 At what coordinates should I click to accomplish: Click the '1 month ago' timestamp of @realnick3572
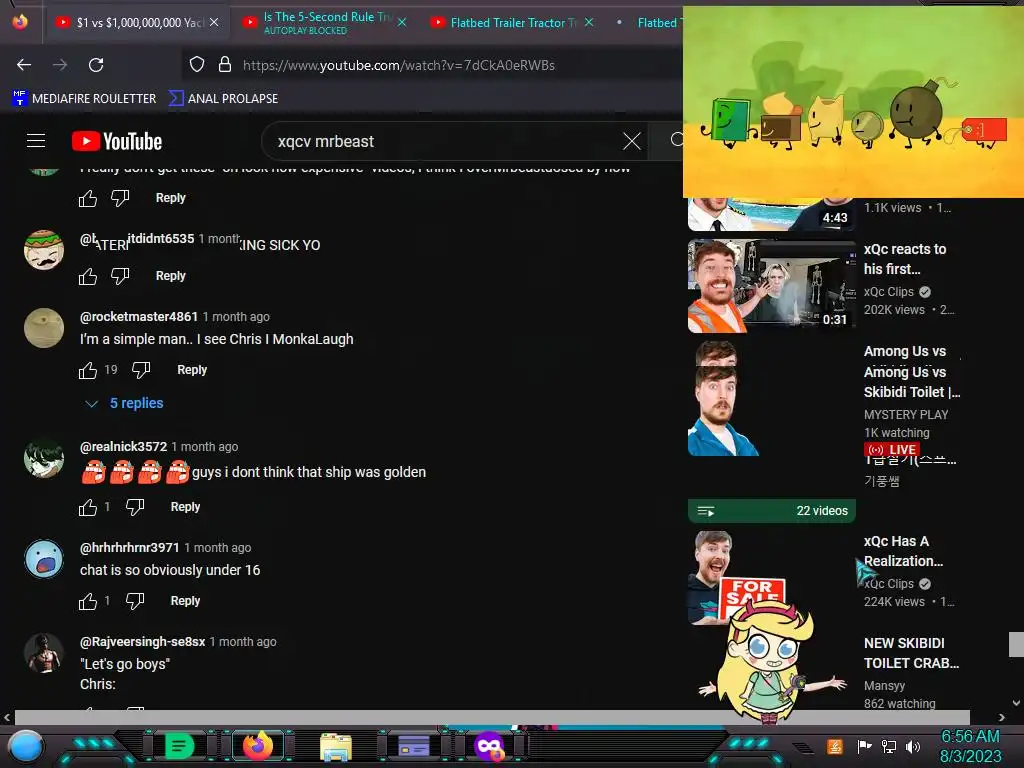click(204, 447)
